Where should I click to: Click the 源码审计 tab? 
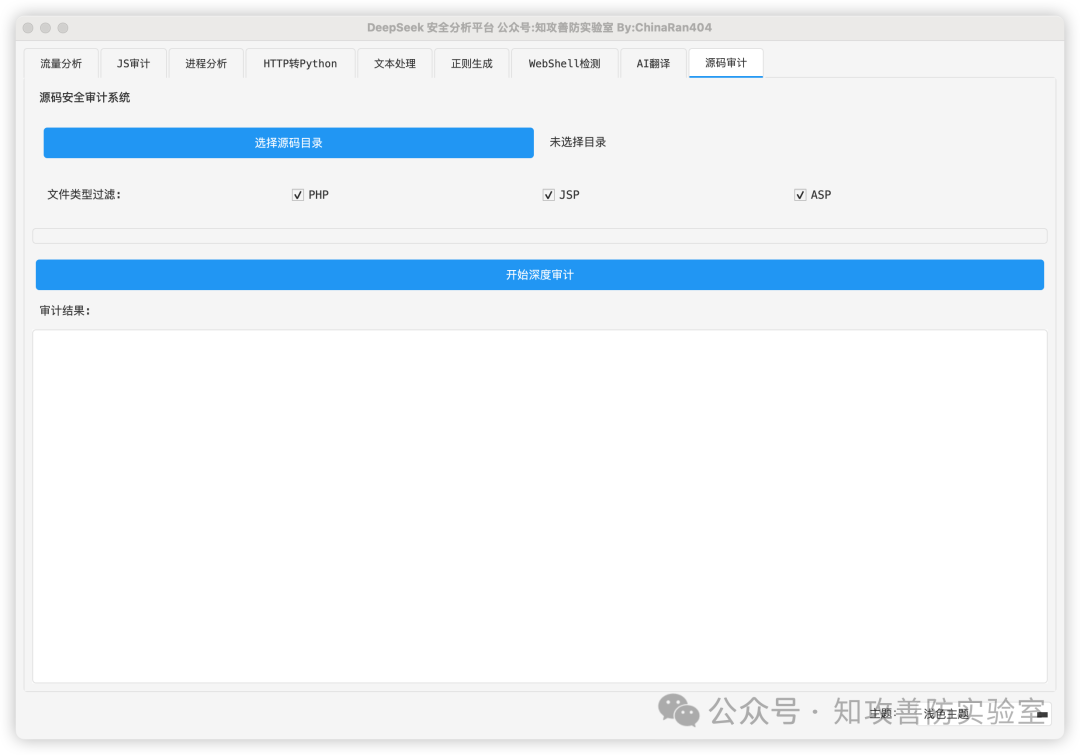[x=725, y=63]
